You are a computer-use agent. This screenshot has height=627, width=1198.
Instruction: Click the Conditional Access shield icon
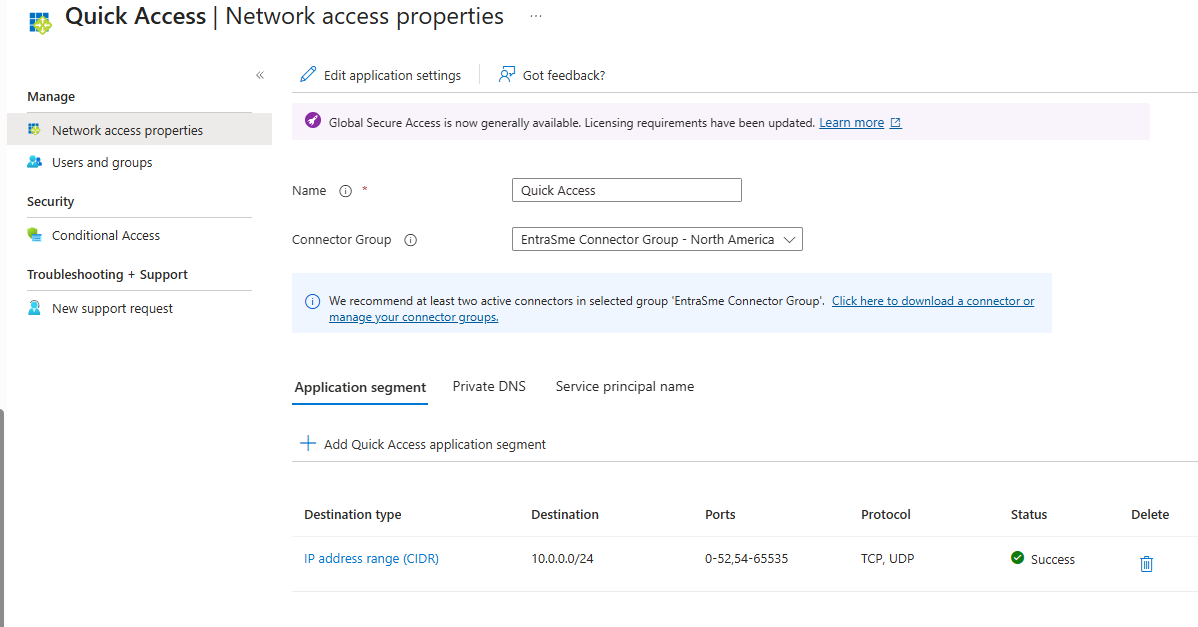[34, 234]
